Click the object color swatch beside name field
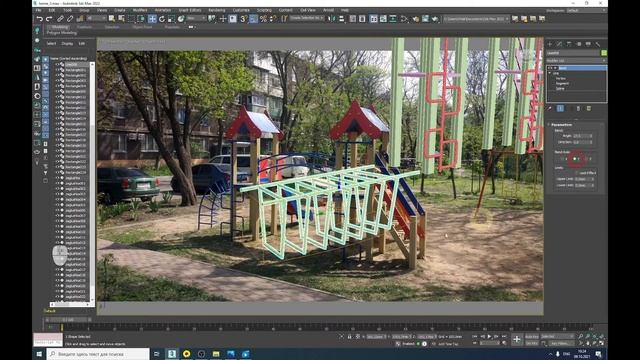 [604, 53]
